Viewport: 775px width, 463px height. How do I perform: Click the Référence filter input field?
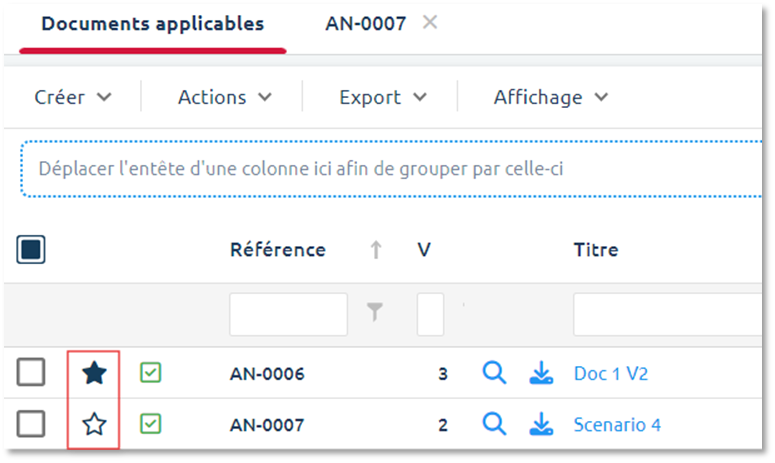tap(288, 314)
